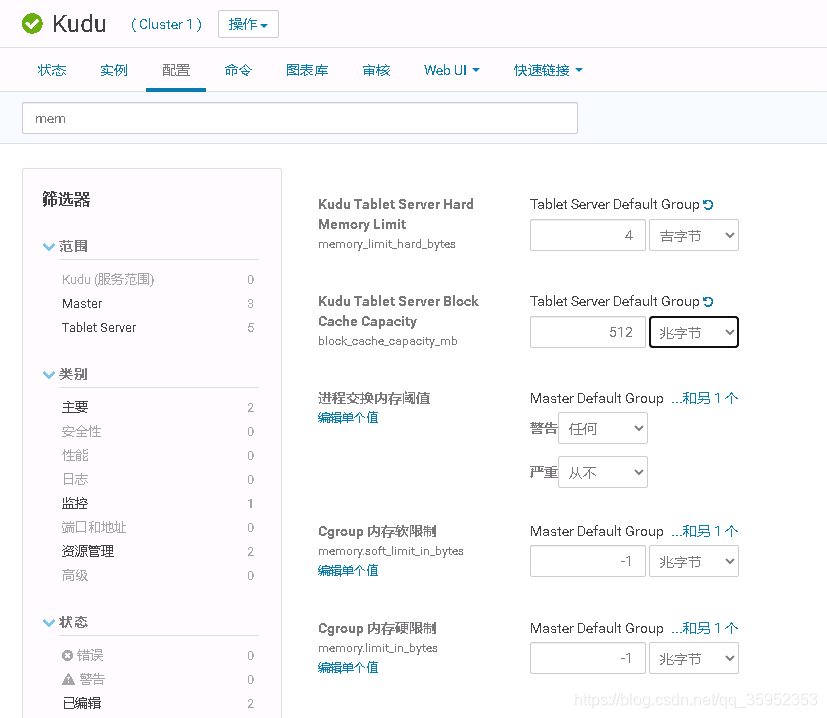Reset Hard Memory Limit to default value
827x718 pixels.
pos(708,205)
